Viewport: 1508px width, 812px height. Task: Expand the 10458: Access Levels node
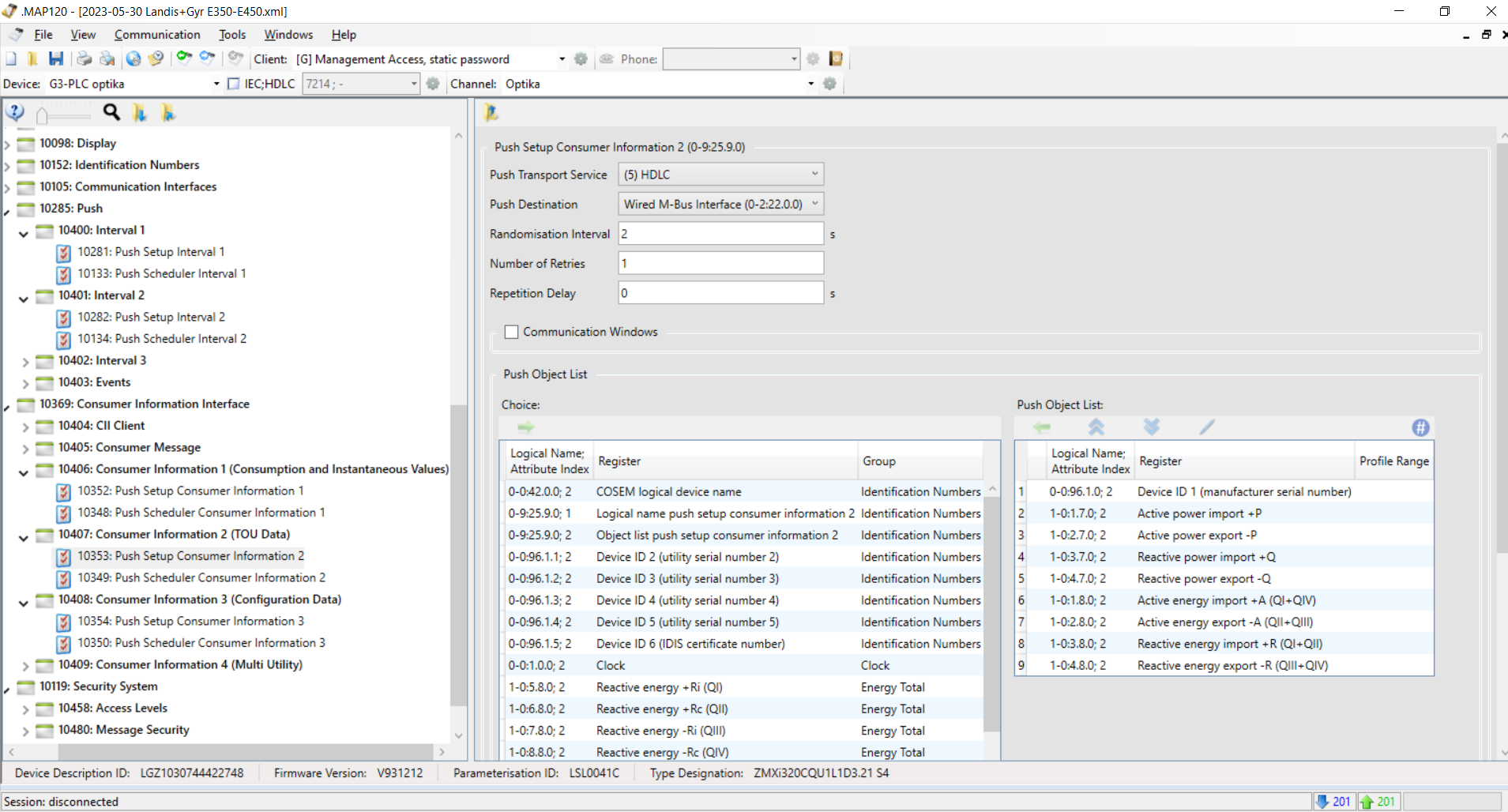[x=25, y=710]
